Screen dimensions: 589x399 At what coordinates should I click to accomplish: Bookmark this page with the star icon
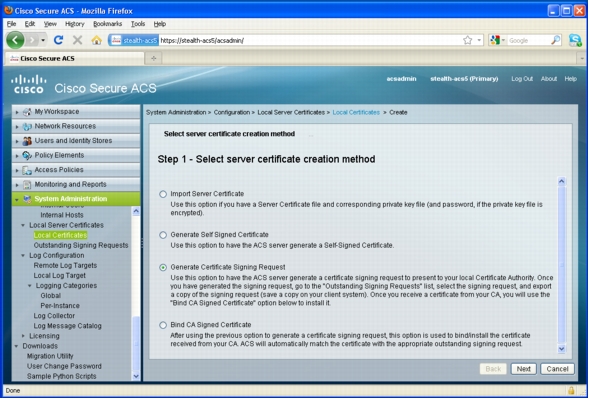pos(467,40)
